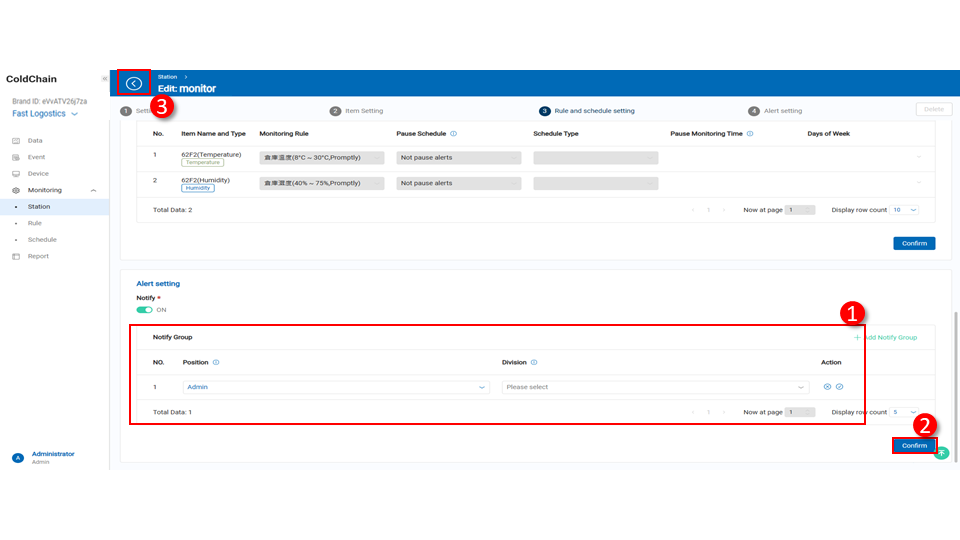Screen dimensions: 960x540
Task: Toggle the Notify switch off
Action: click(x=144, y=310)
